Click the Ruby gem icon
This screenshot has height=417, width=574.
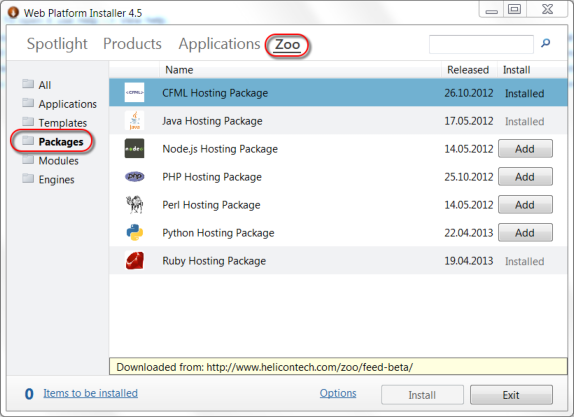click(134, 261)
